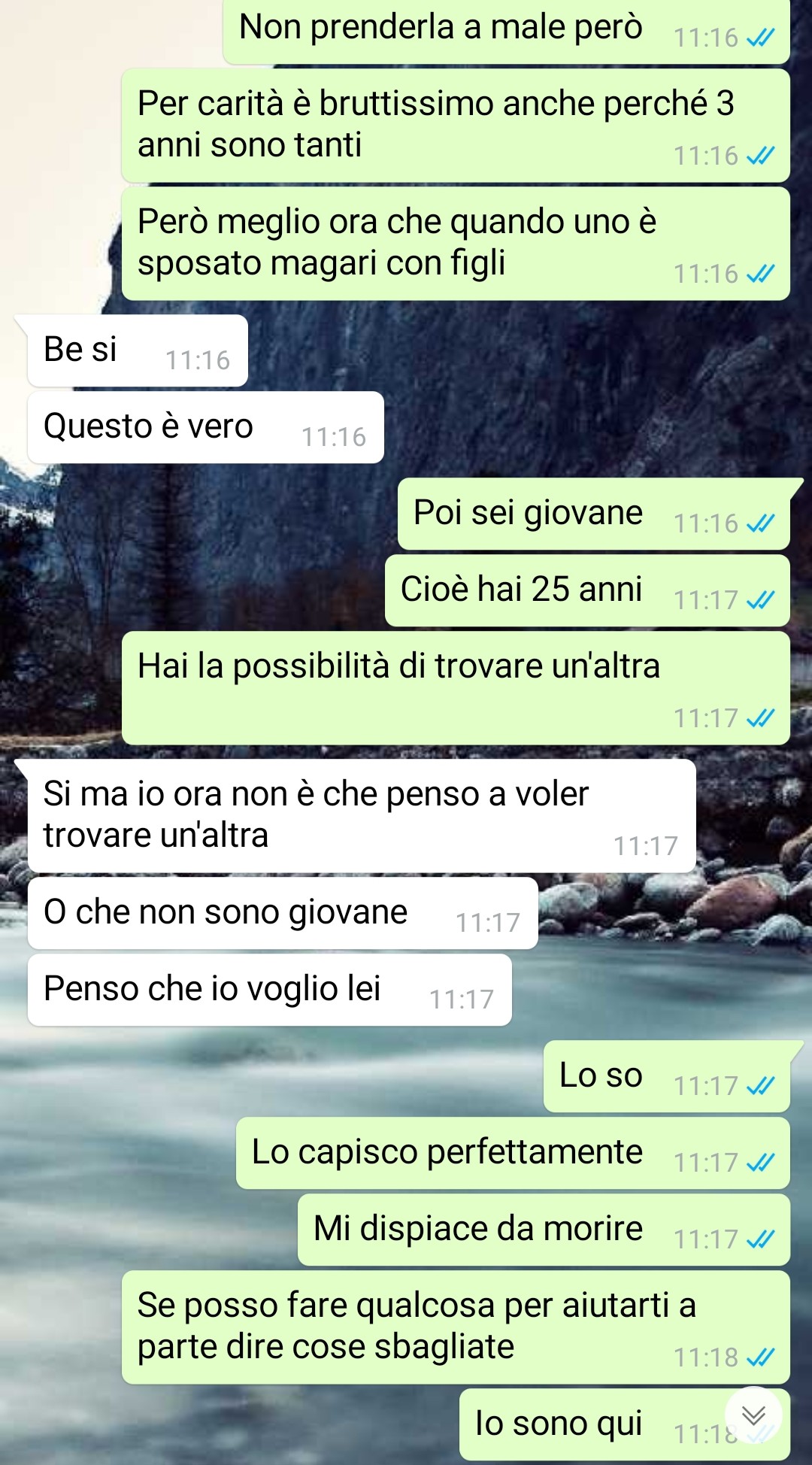Tap 'Per carità è bruttissimo' message bubble
The image size is (812, 1465).
[456, 126]
